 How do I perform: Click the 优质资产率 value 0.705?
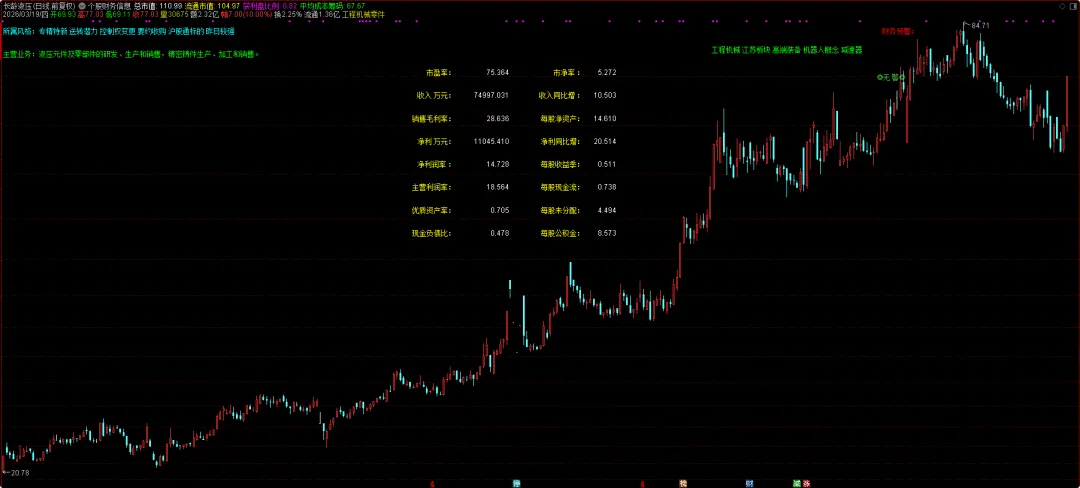[499, 210]
